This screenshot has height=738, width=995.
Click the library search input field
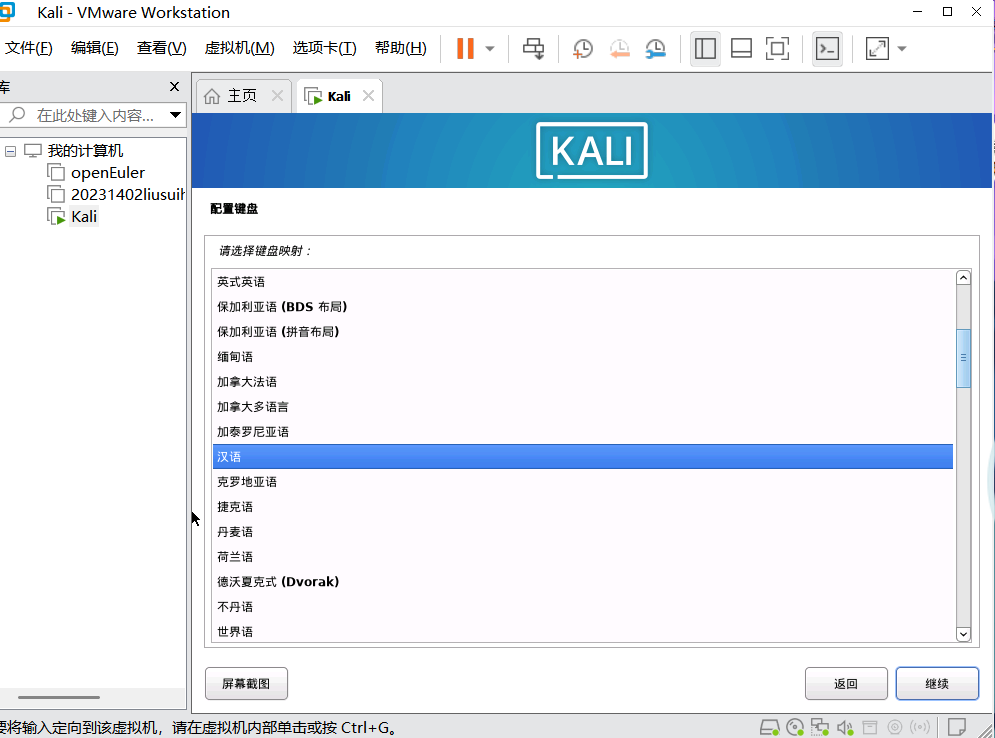pos(94,115)
